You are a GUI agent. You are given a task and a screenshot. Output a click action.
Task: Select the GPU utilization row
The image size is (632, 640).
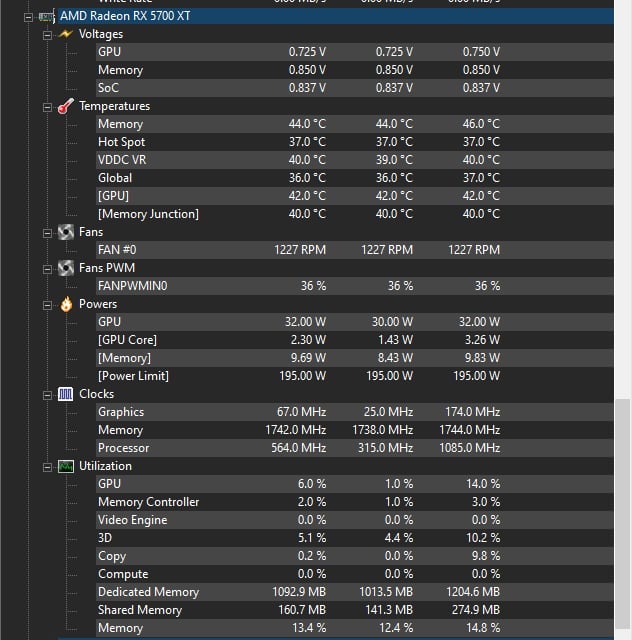pos(354,484)
